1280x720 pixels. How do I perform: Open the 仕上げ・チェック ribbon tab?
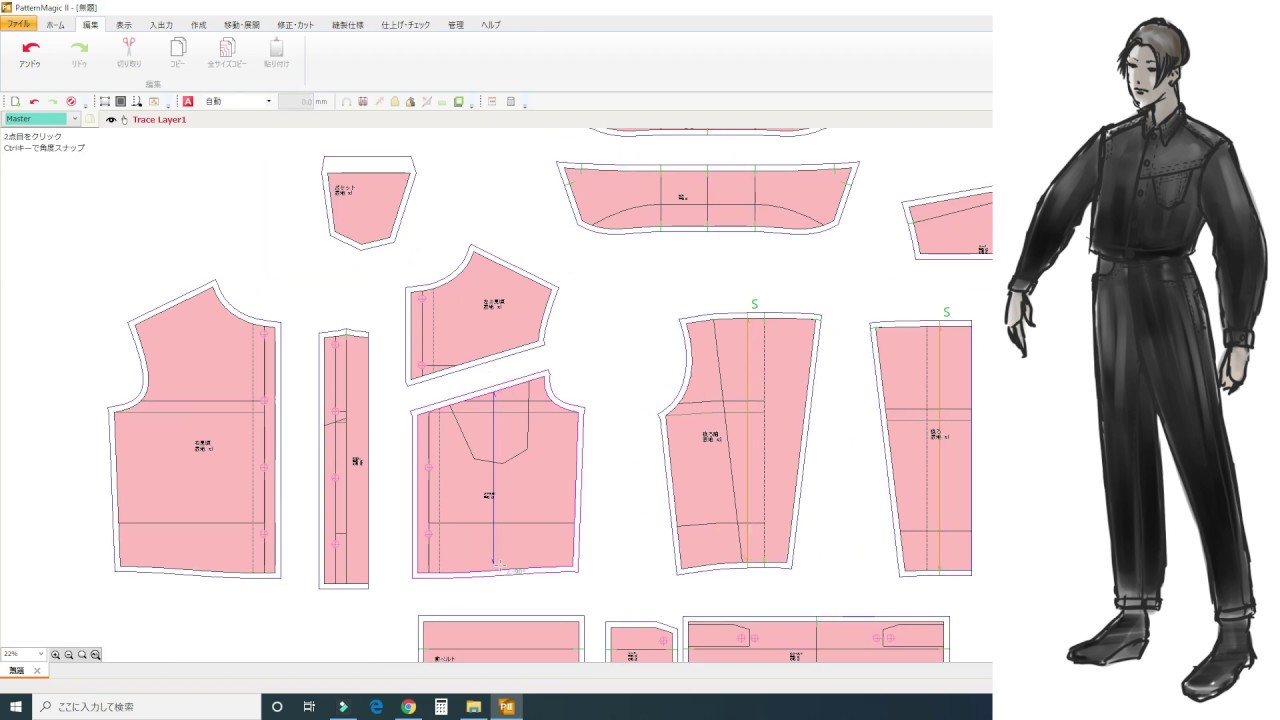[406, 24]
